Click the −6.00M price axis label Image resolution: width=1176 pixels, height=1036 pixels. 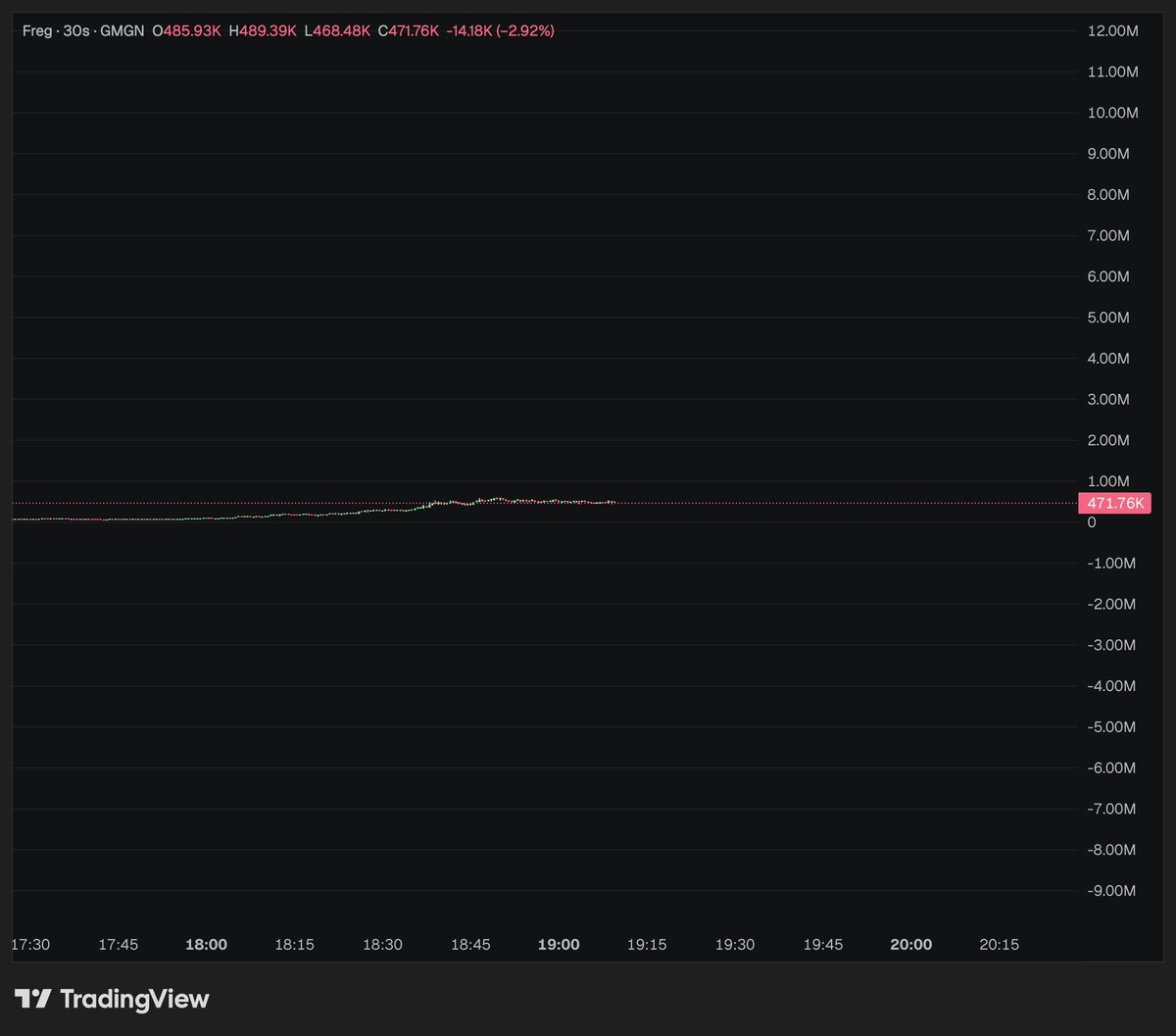[1112, 767]
